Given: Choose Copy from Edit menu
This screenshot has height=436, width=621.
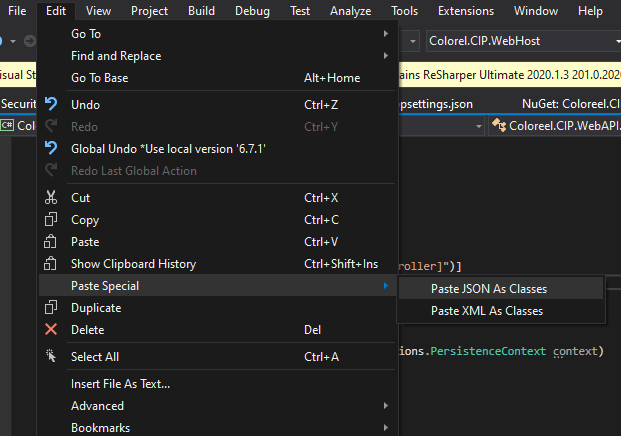Looking at the screenshot, I should tap(218, 220).
